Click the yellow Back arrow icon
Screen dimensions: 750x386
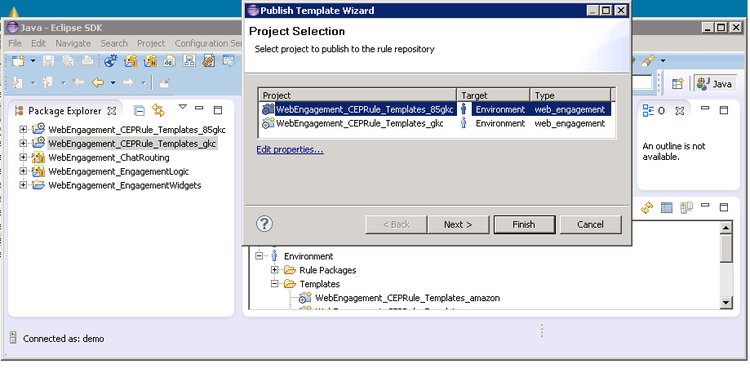tap(98, 83)
